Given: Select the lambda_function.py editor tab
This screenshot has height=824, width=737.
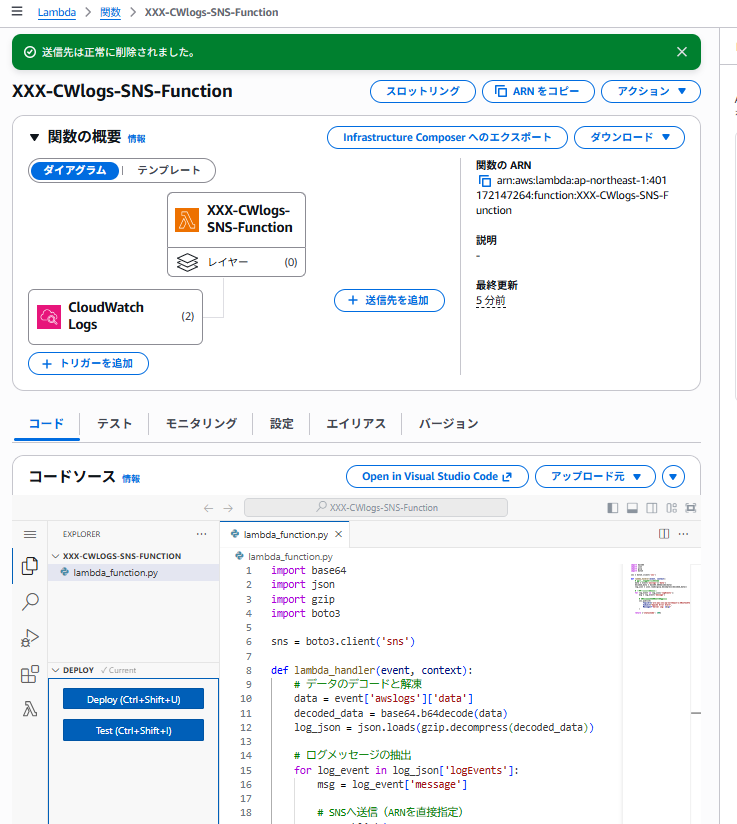Looking at the screenshot, I should (284, 534).
